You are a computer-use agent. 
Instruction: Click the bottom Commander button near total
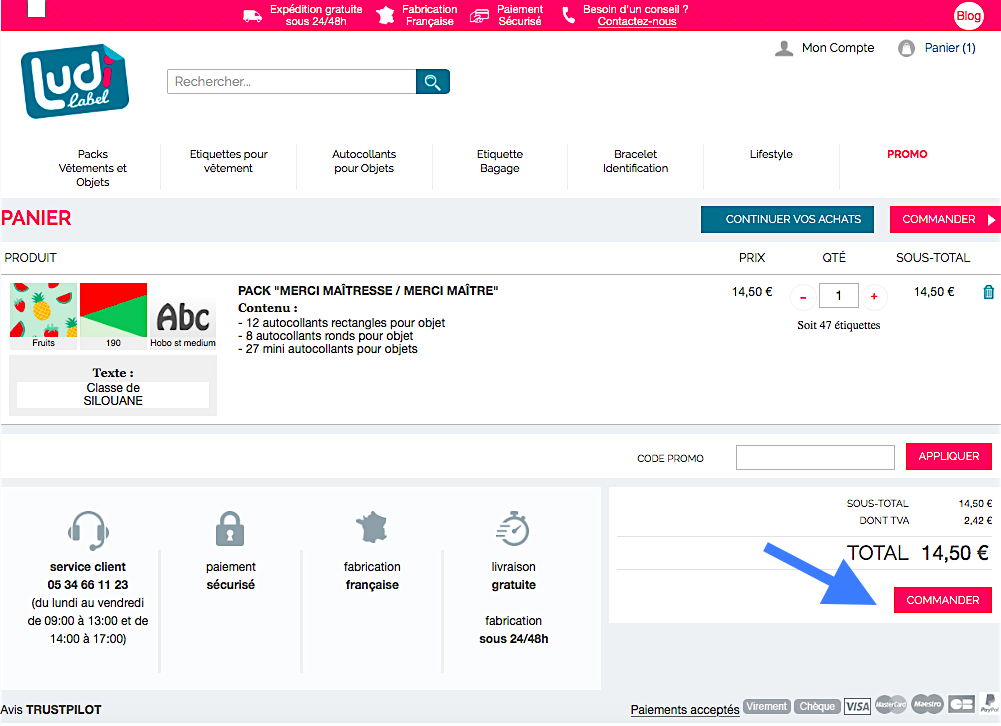tap(942, 600)
